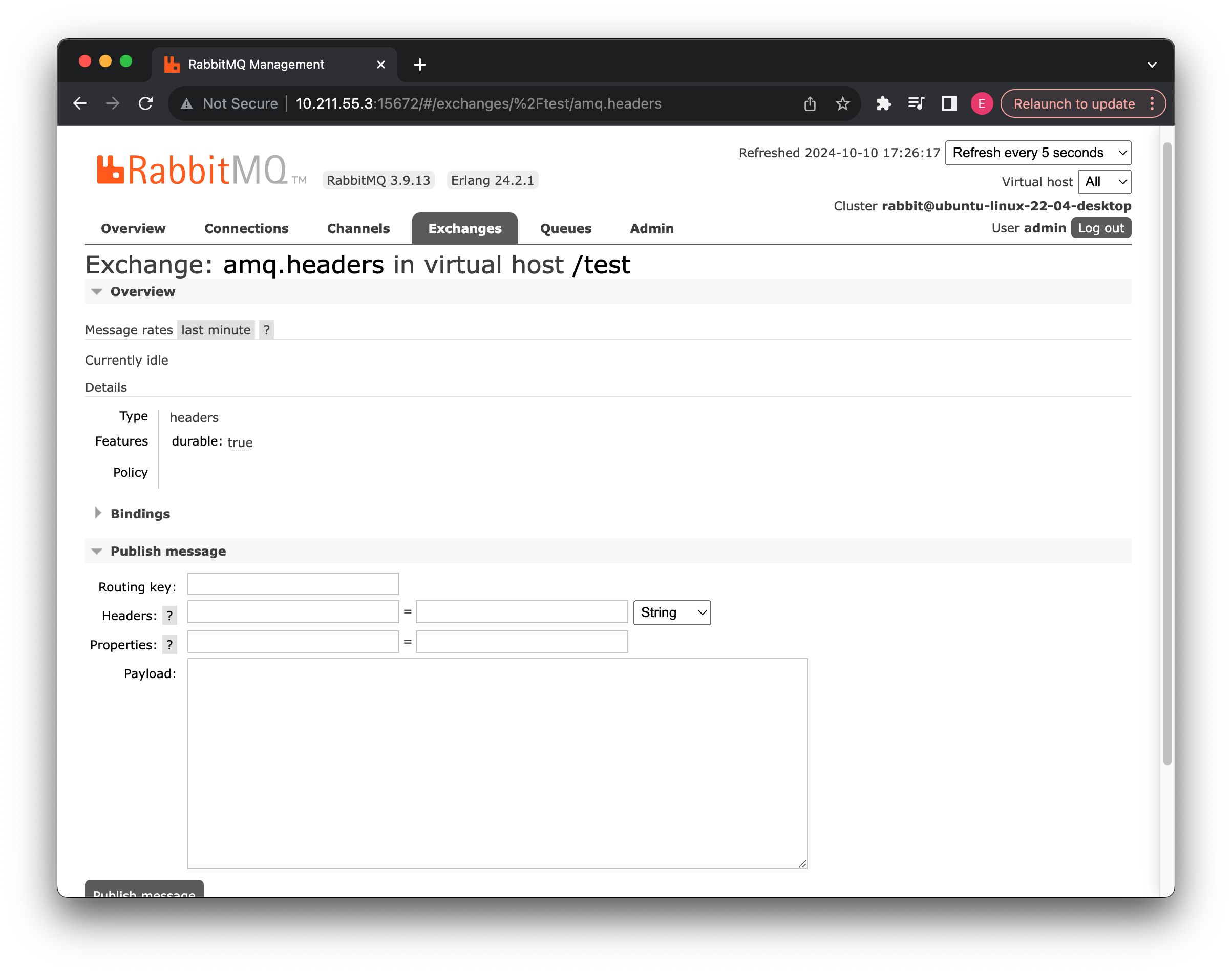The width and height of the screenshot is (1232, 973).
Task: Click the share page icon in address bar
Action: pos(810,103)
